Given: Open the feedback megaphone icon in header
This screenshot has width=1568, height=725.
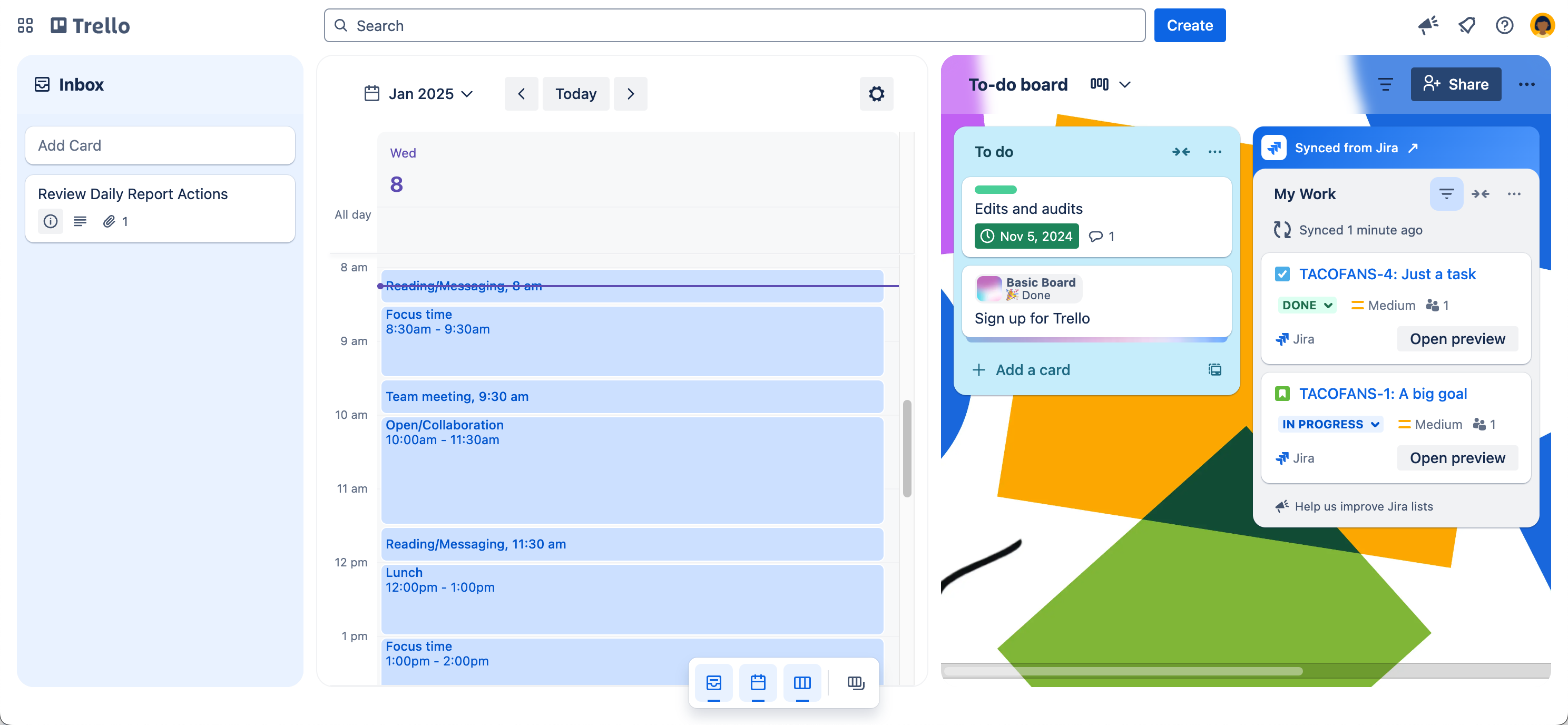Looking at the screenshot, I should click(x=1427, y=26).
